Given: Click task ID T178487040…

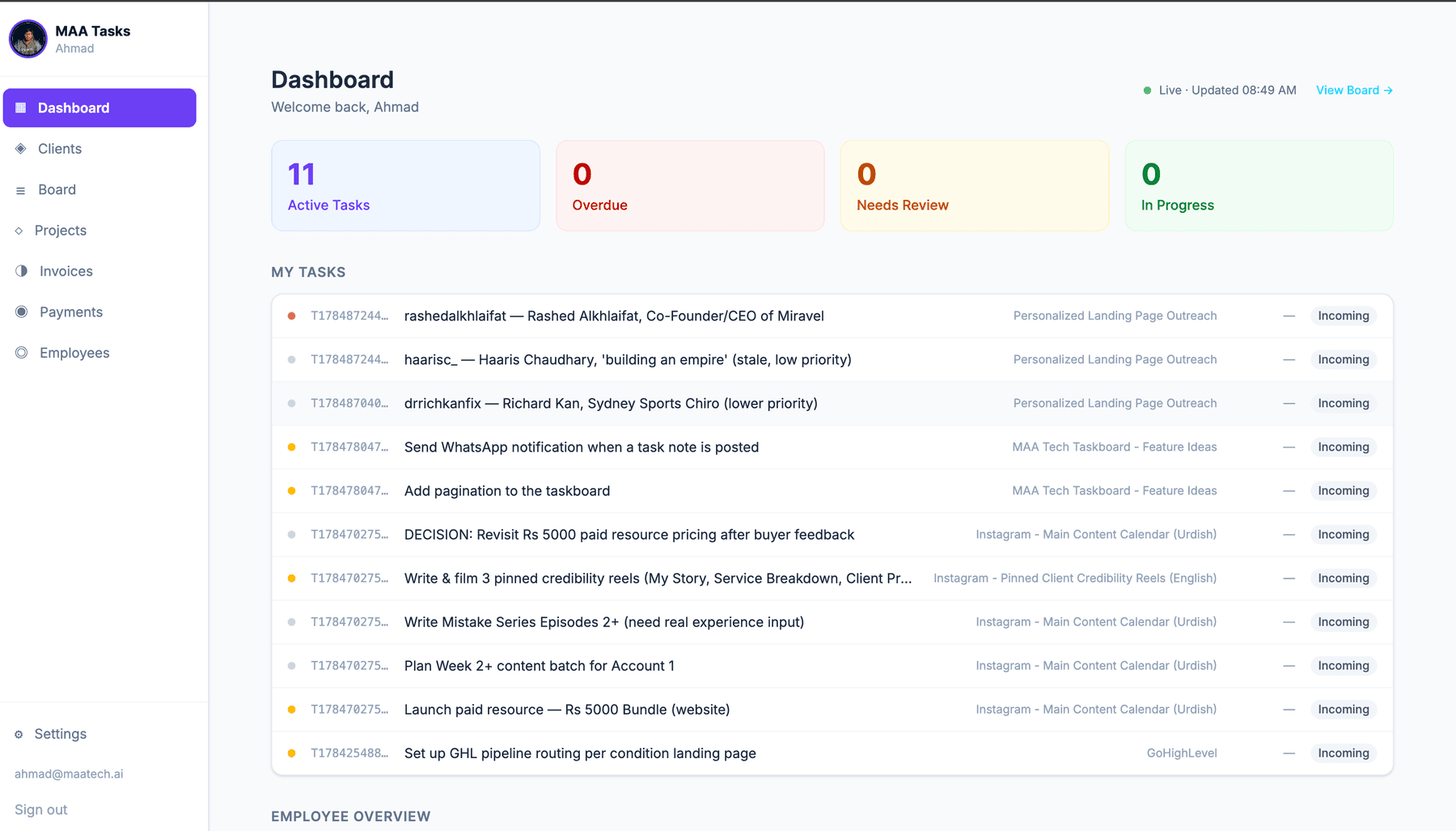Looking at the screenshot, I should 349,403.
